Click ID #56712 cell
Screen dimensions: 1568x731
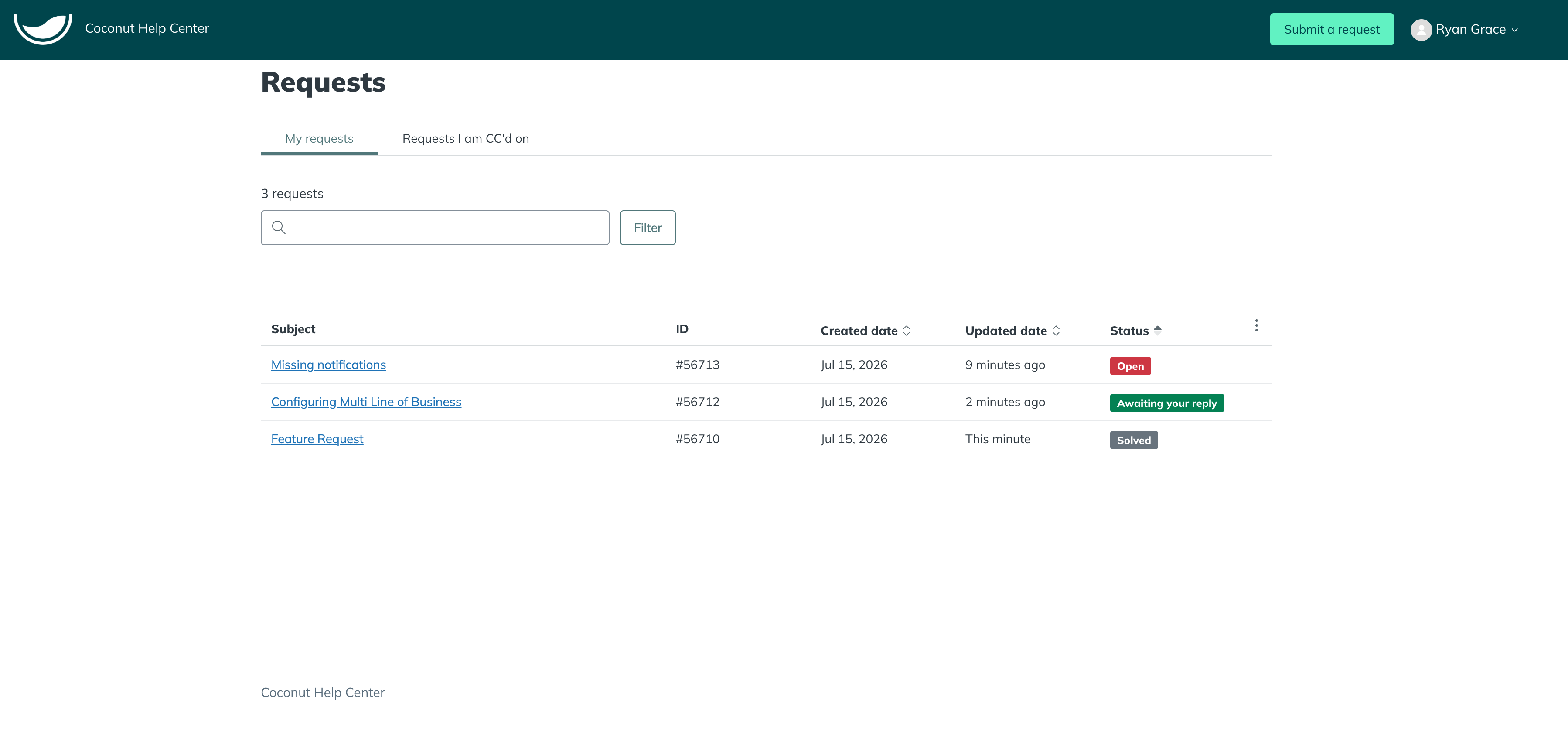[x=698, y=402]
